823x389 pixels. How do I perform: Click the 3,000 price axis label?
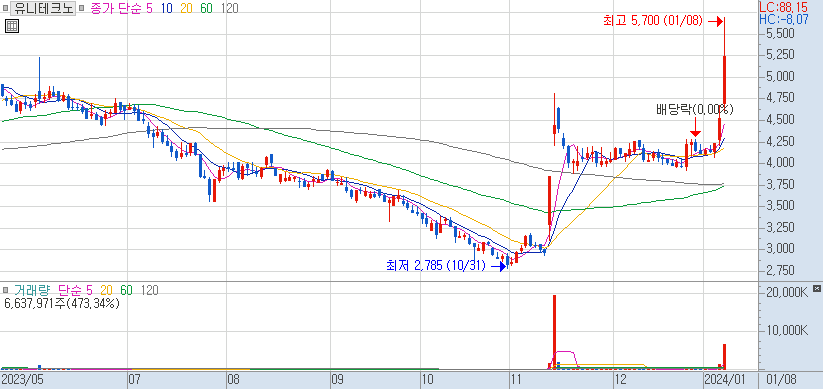(779, 248)
